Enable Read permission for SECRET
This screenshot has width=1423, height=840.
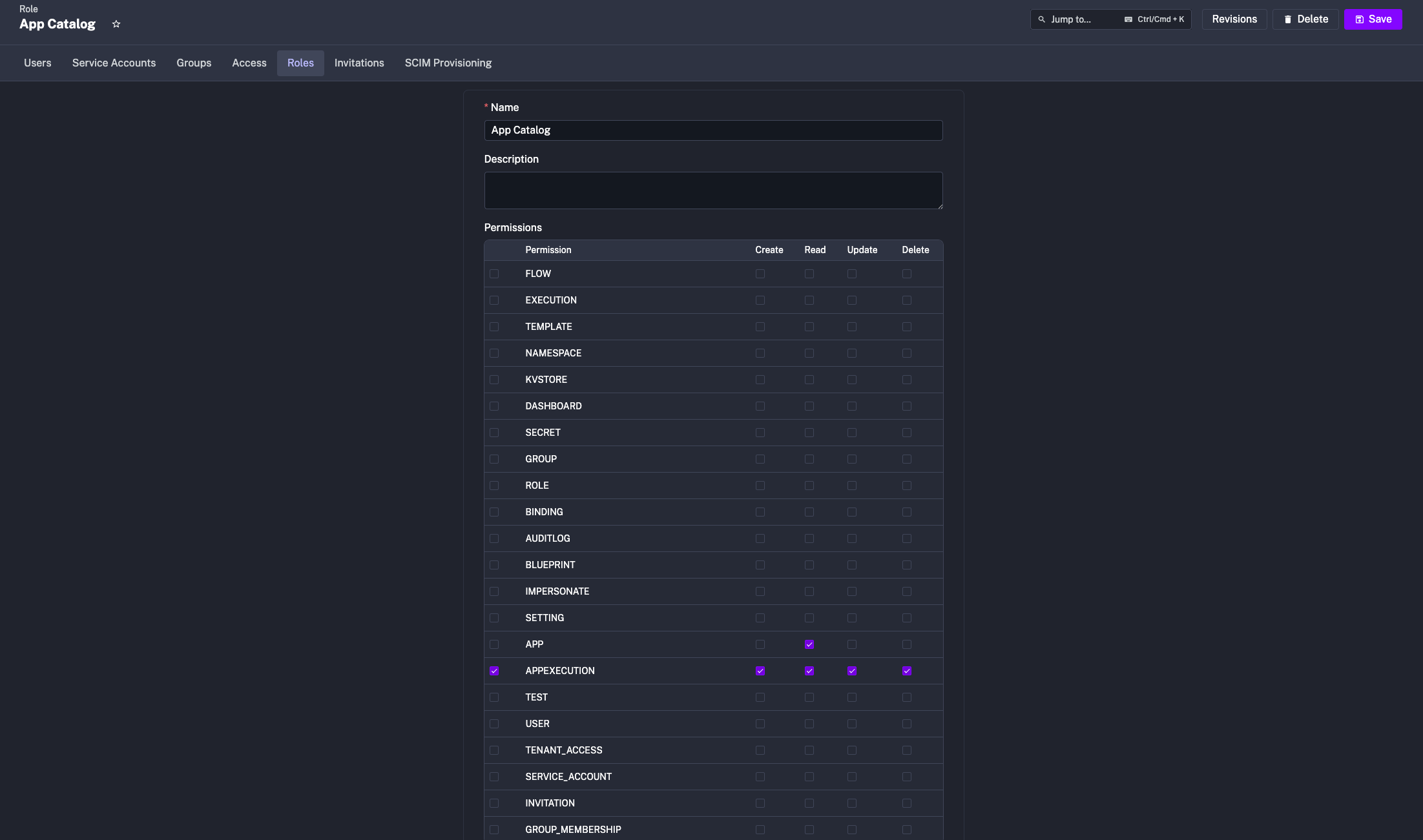[809, 433]
